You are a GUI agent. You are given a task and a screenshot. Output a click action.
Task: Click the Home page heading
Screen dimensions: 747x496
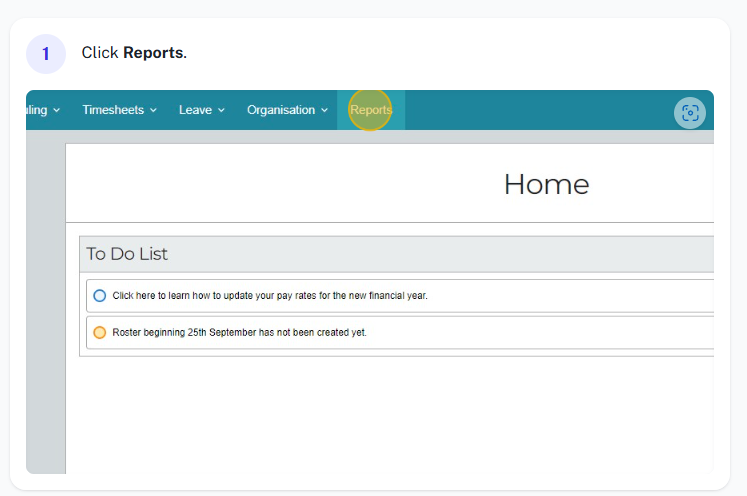click(546, 184)
